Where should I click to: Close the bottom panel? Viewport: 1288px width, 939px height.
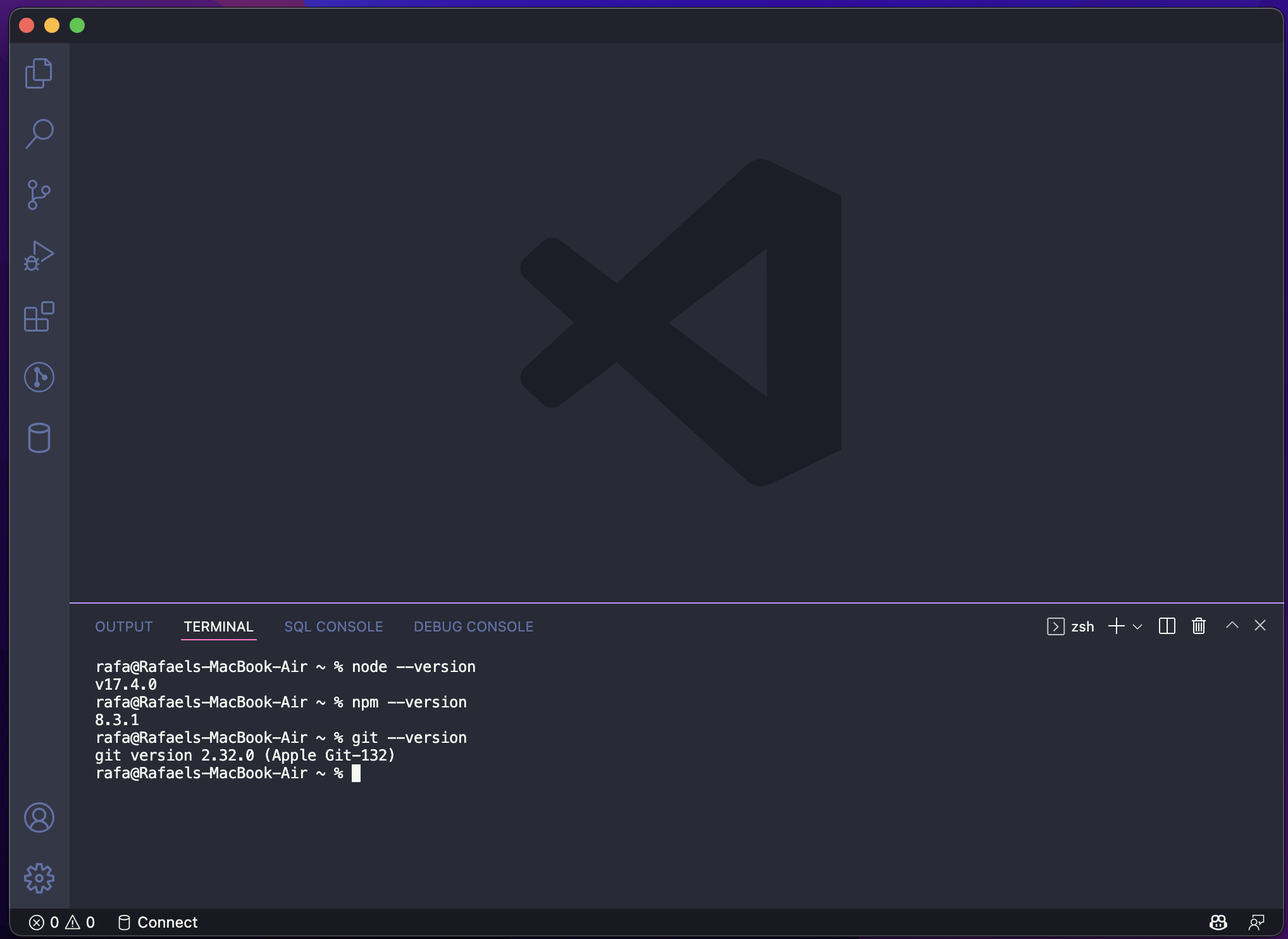click(x=1260, y=625)
